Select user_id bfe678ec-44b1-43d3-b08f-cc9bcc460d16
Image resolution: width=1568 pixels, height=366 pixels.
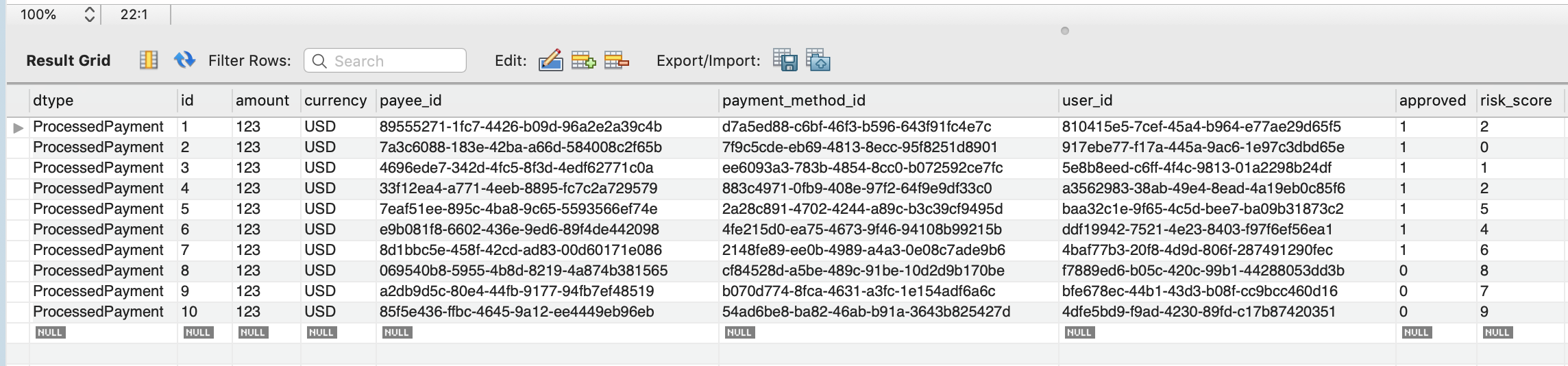tap(1200, 291)
